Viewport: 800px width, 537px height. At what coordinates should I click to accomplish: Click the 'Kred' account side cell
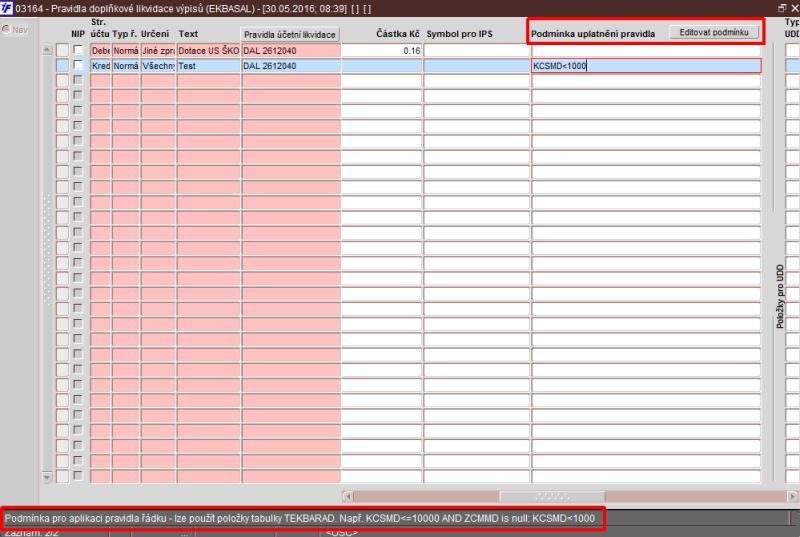(101, 66)
